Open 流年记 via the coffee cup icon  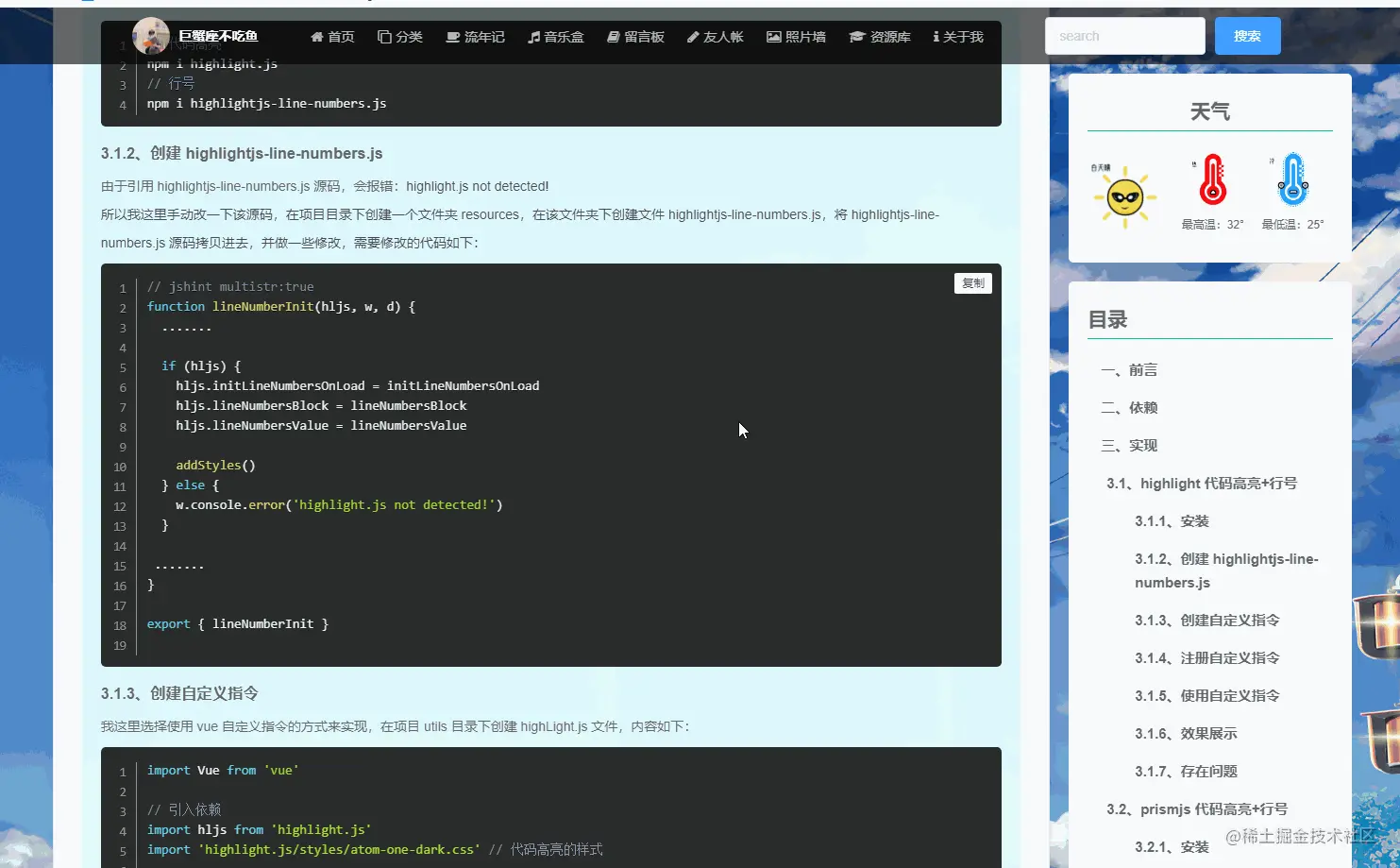453,37
